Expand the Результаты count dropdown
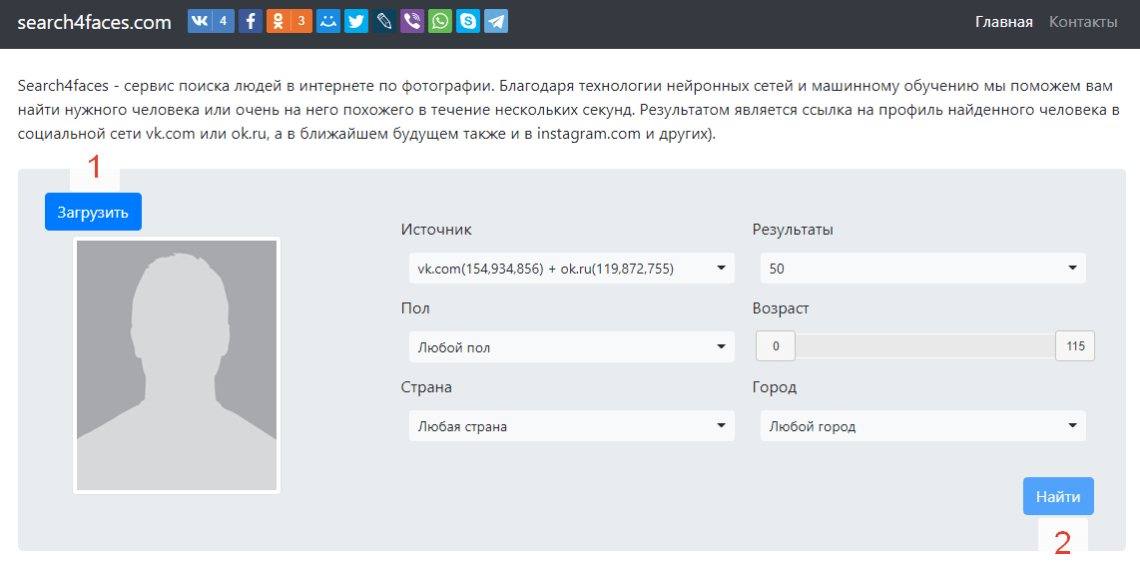This screenshot has width=1140, height=569. coord(922,268)
